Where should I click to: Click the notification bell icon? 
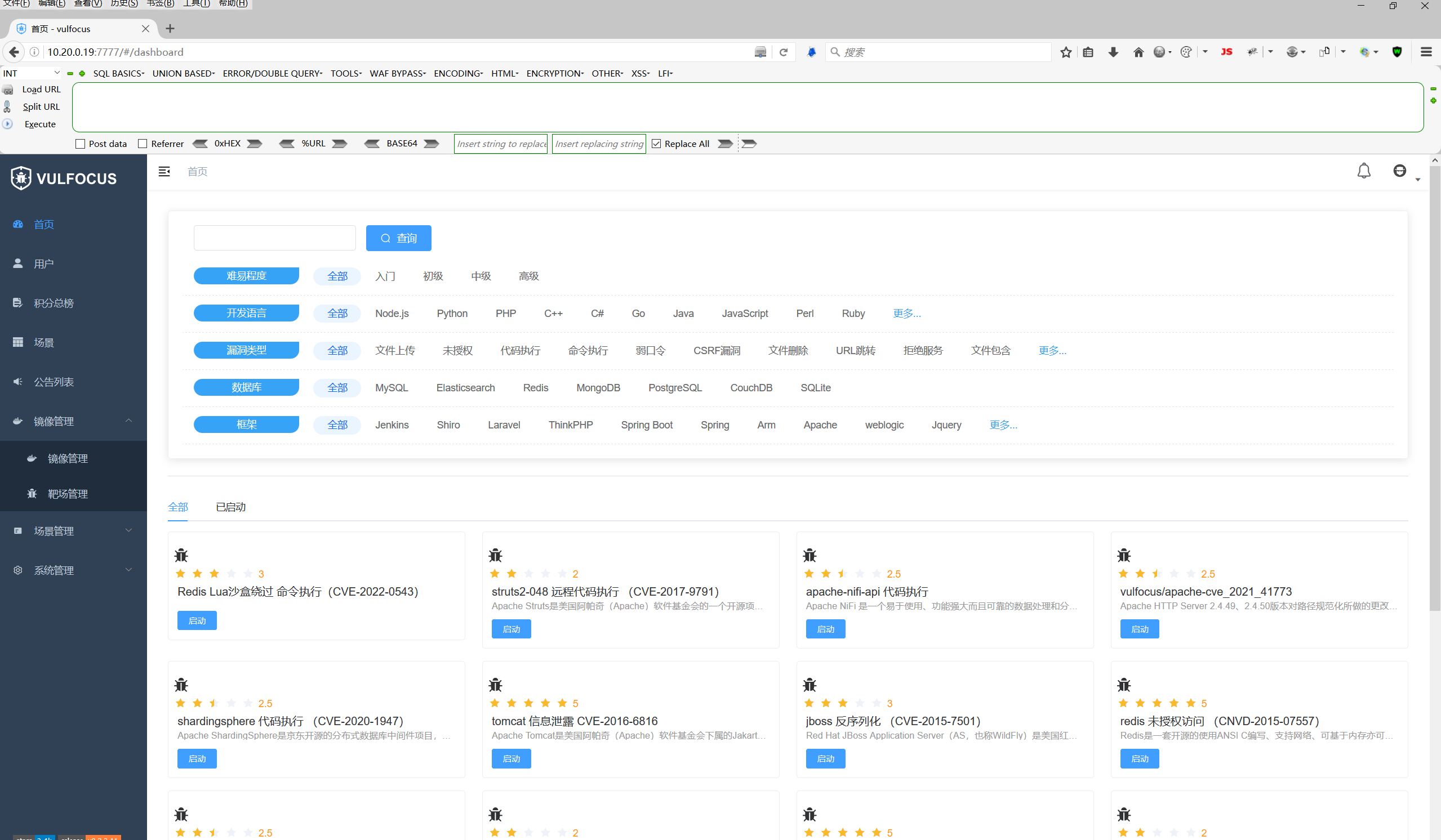coord(1363,171)
